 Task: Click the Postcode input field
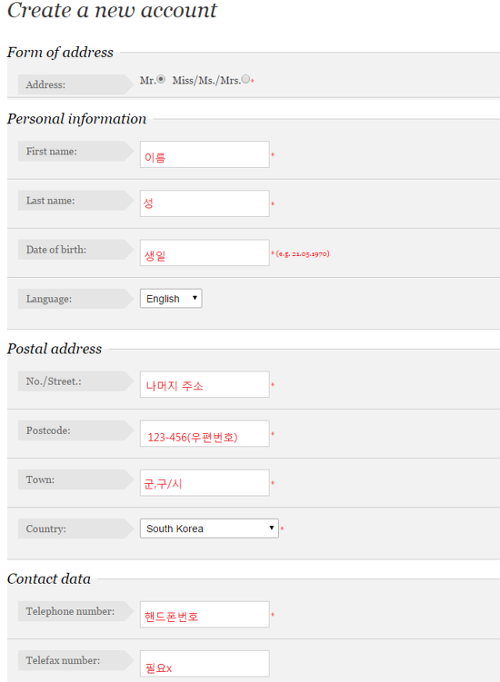coord(205,433)
